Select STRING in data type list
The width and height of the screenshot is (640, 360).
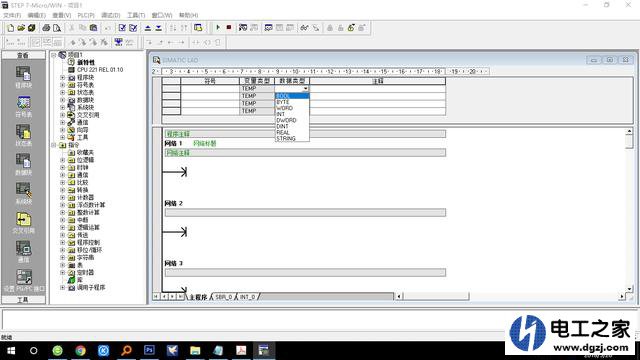tap(292, 139)
